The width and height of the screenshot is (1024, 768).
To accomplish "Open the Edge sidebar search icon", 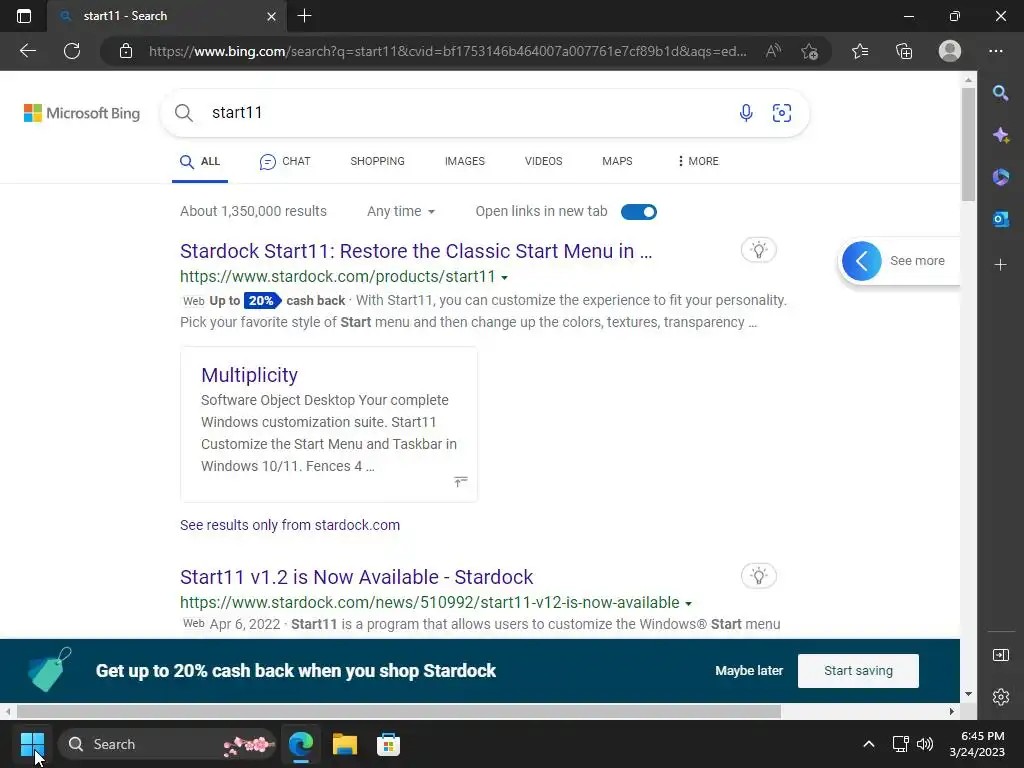I will pos(1000,93).
